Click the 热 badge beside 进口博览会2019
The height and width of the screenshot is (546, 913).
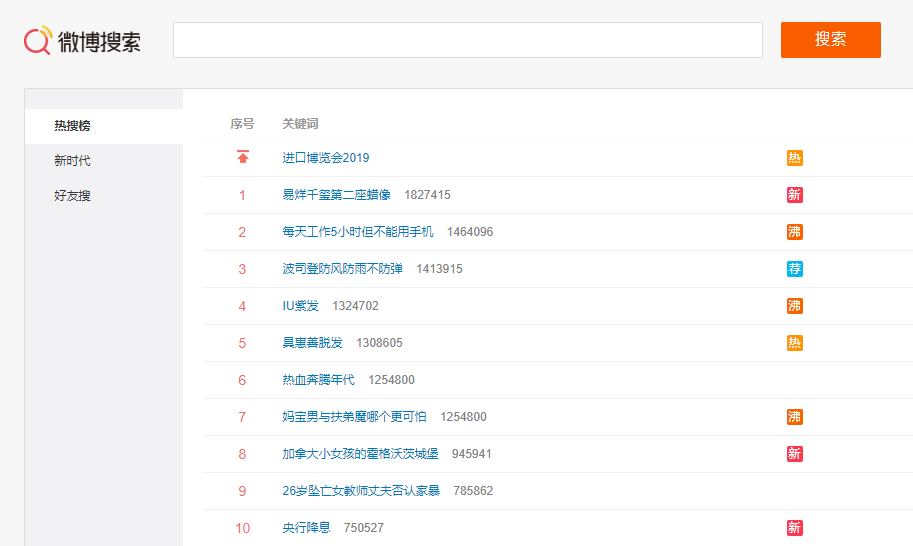coord(794,158)
